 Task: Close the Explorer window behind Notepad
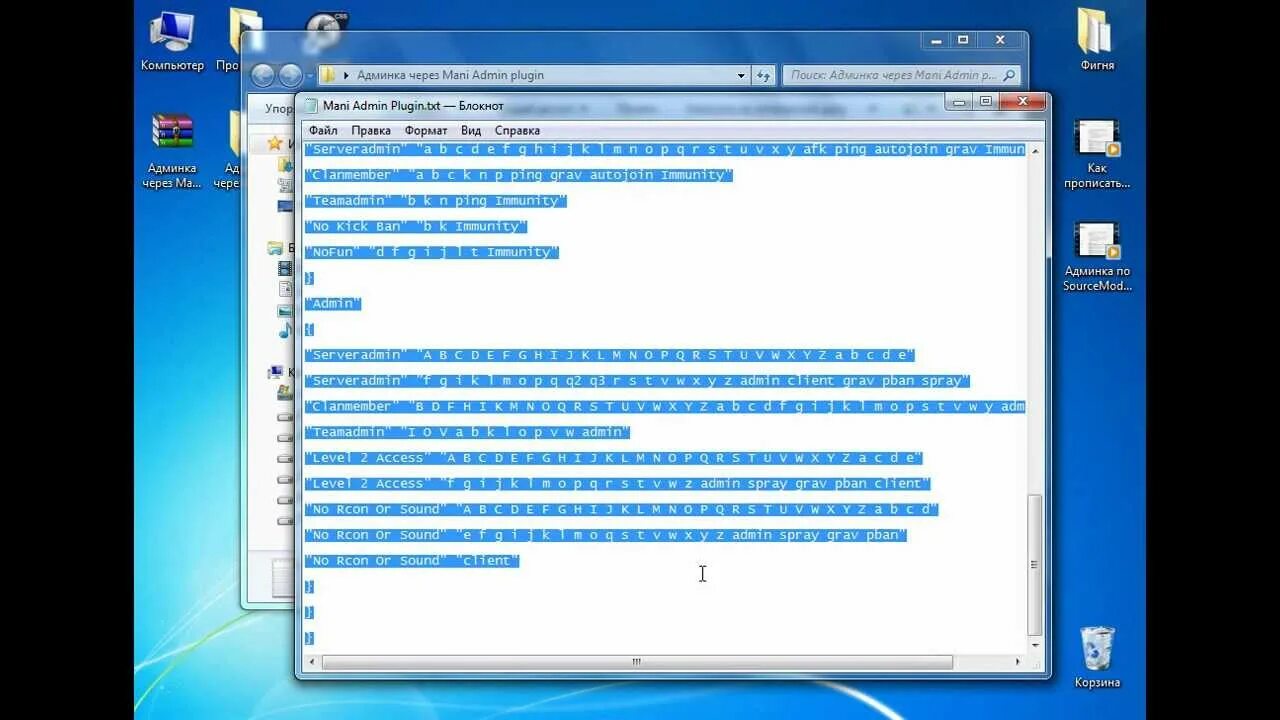tap(1000, 40)
